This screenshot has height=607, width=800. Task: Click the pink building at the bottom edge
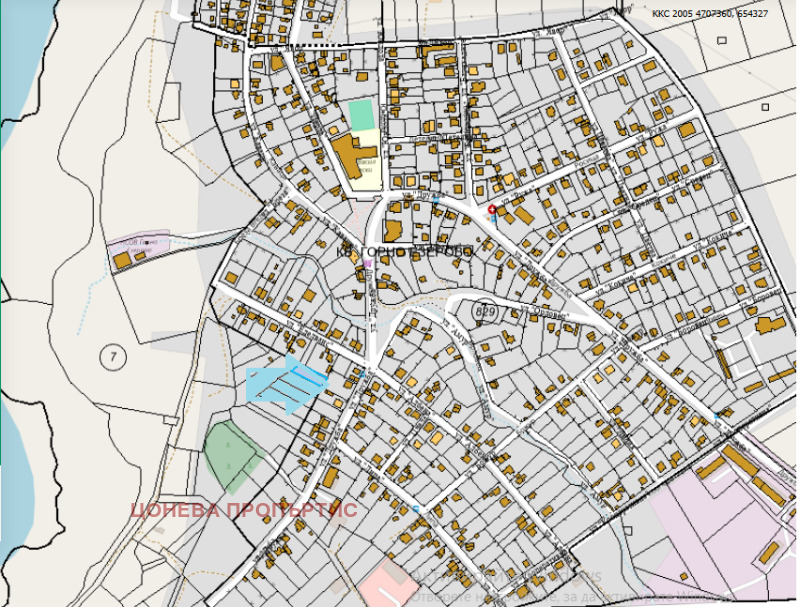click(385, 585)
